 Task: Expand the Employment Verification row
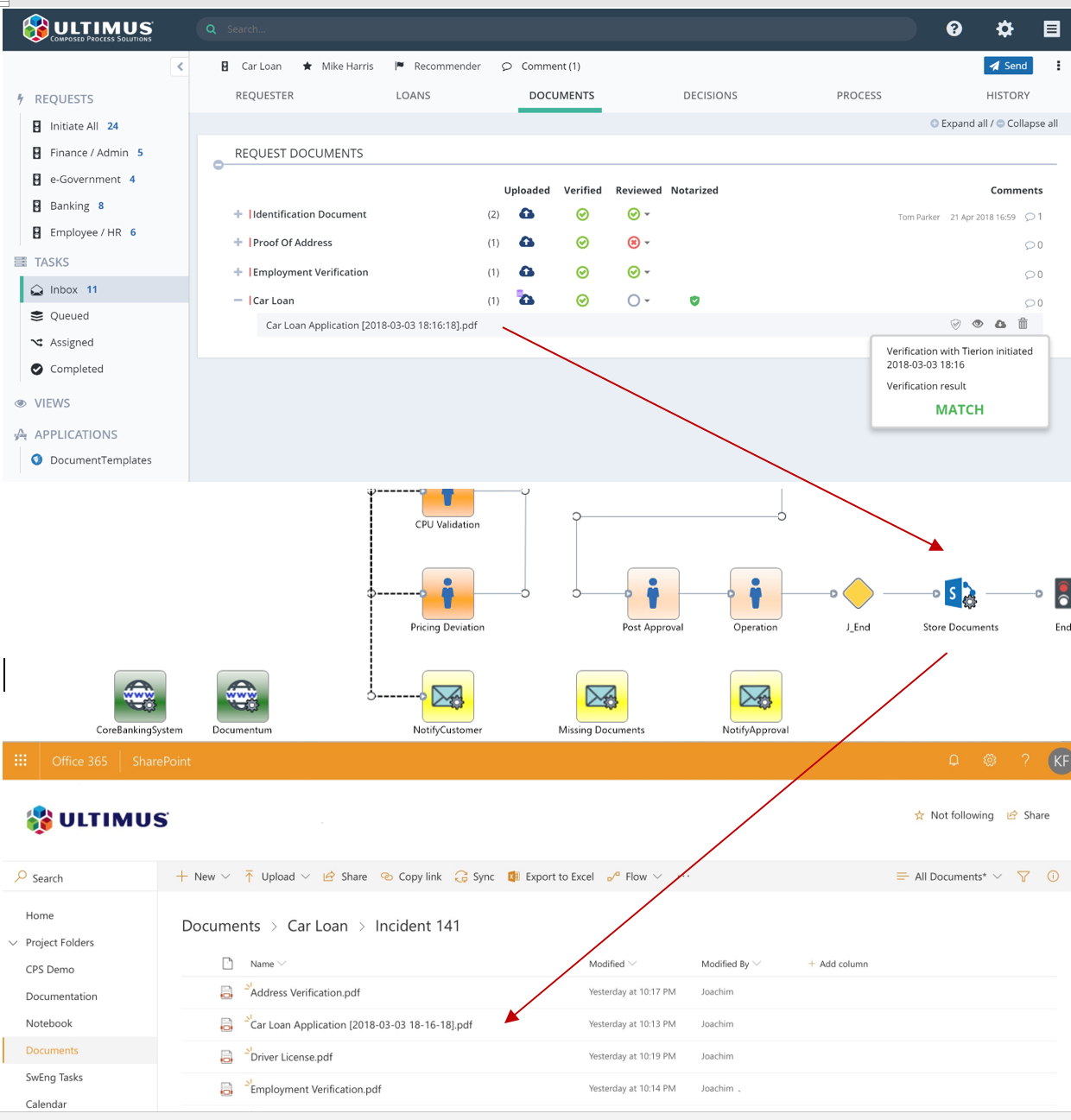238,272
